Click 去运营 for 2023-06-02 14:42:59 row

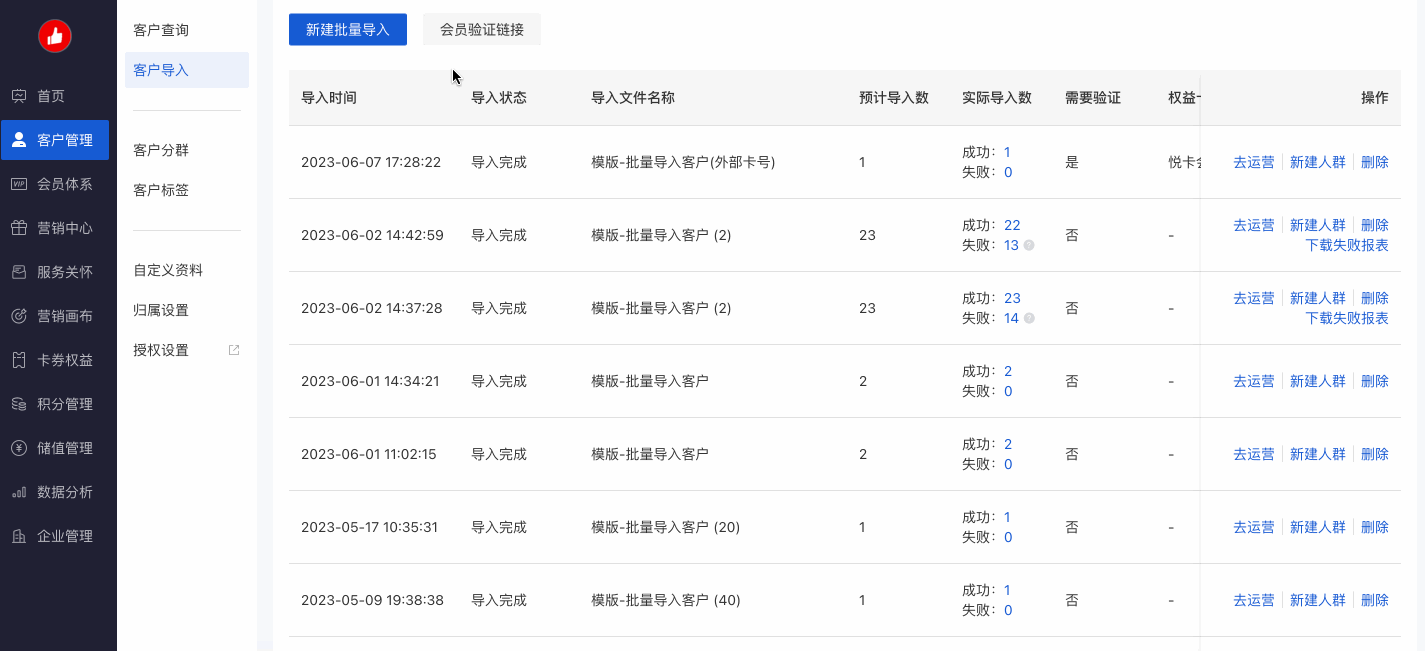point(1254,225)
